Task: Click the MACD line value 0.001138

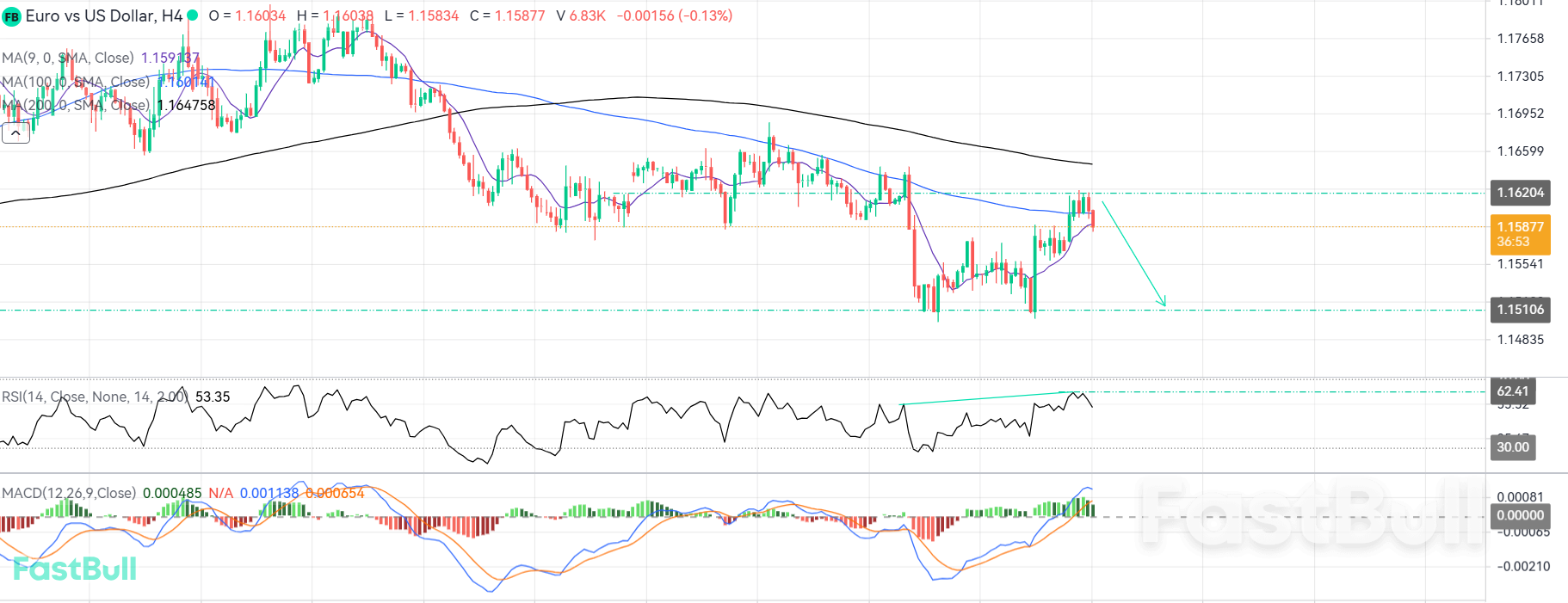Action: [x=269, y=493]
